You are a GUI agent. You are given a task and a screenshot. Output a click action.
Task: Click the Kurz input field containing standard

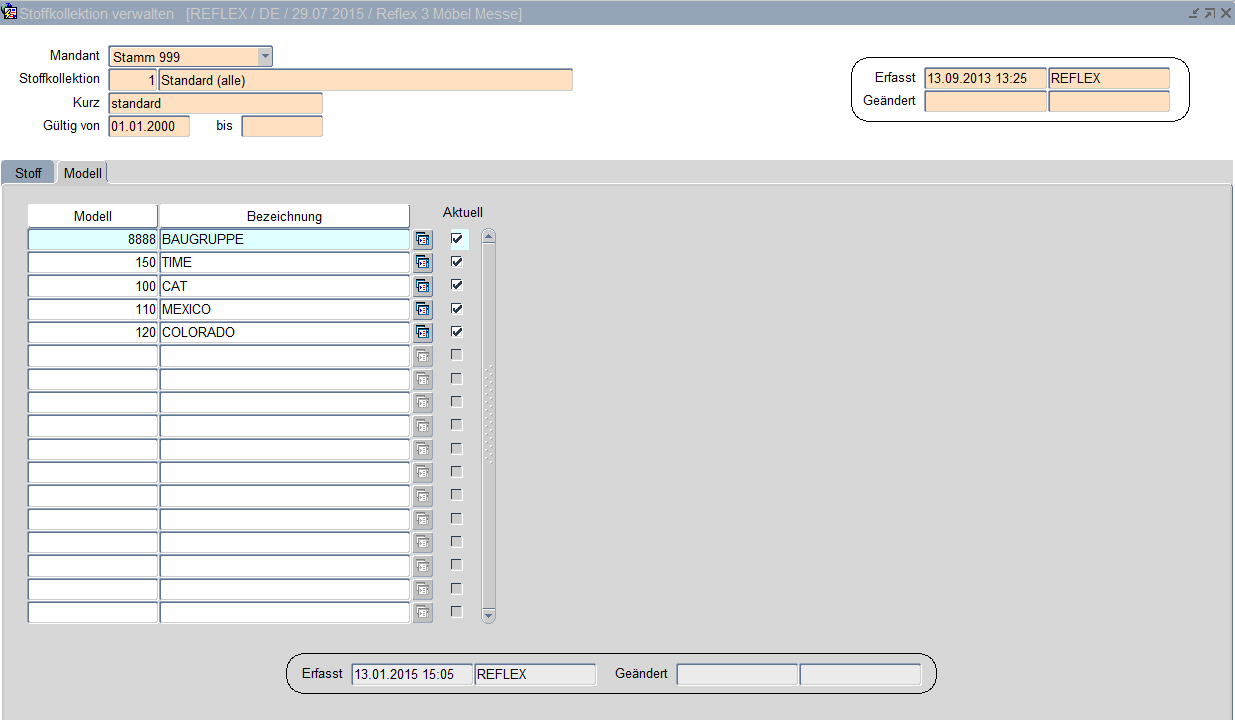point(215,103)
